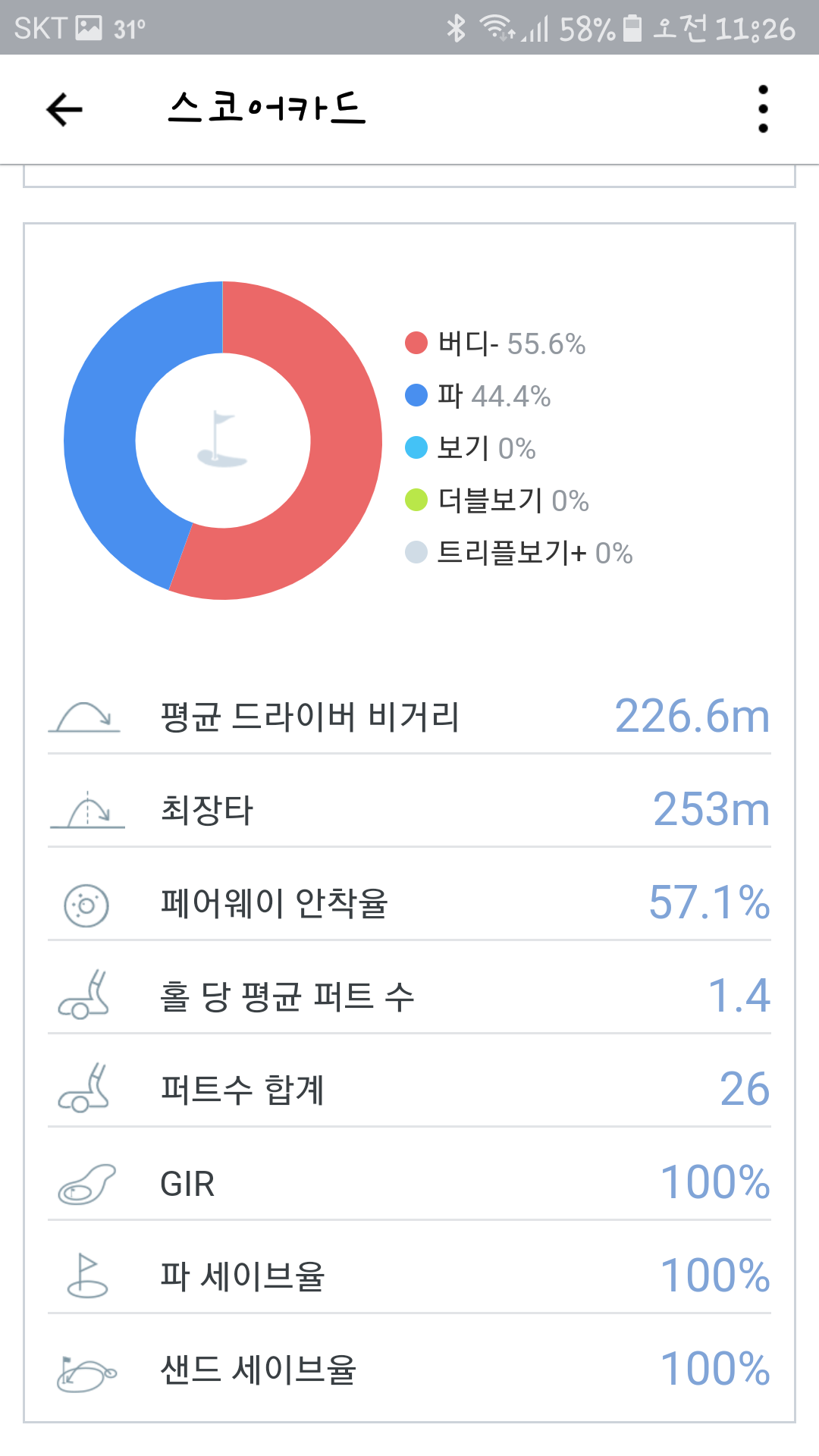The width and height of the screenshot is (819, 1456).
Task: Select the red 버디 legend dot
Action: pyautogui.click(x=416, y=343)
